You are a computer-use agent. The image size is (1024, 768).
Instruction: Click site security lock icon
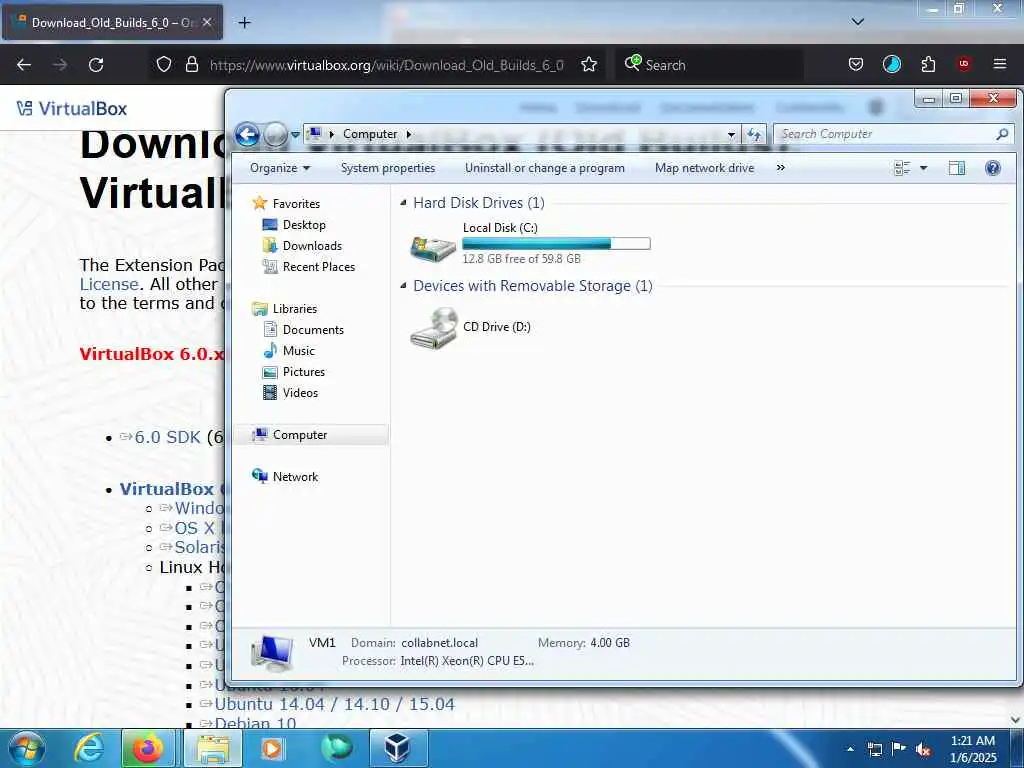192,64
